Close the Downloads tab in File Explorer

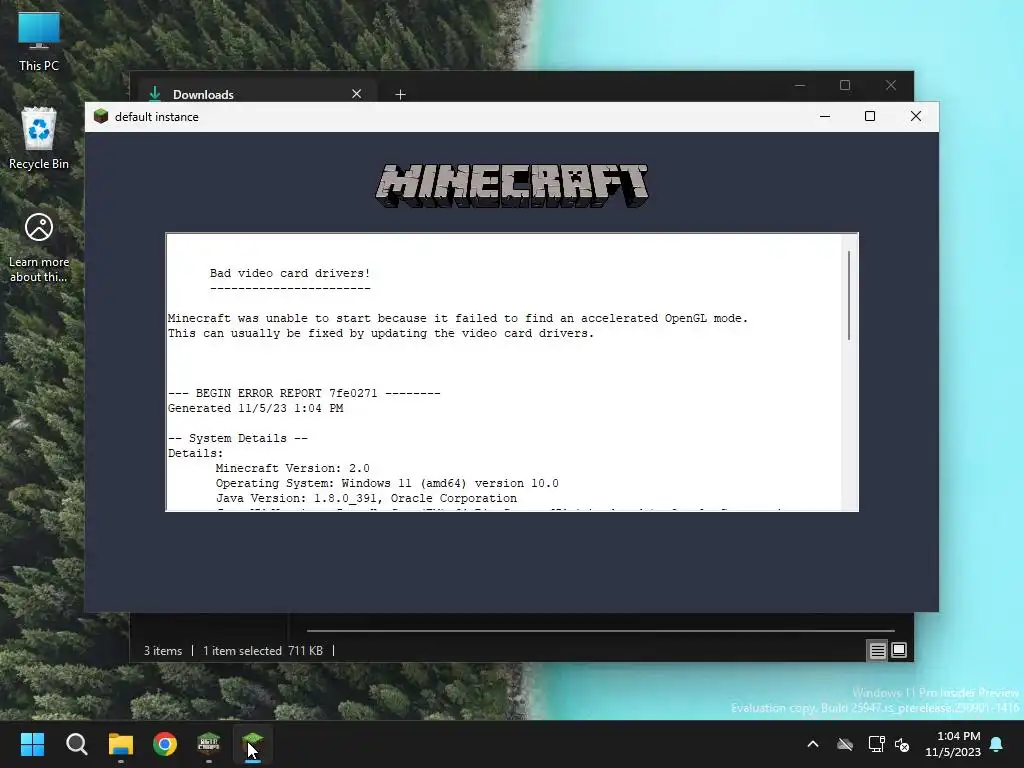[357, 94]
